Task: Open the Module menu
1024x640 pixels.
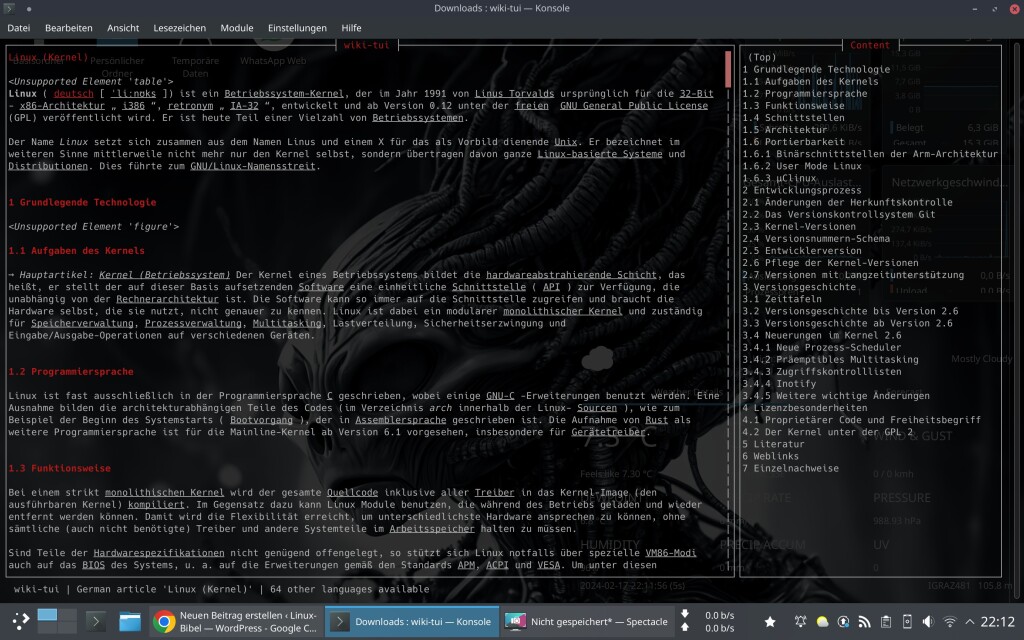Action: coord(236,28)
